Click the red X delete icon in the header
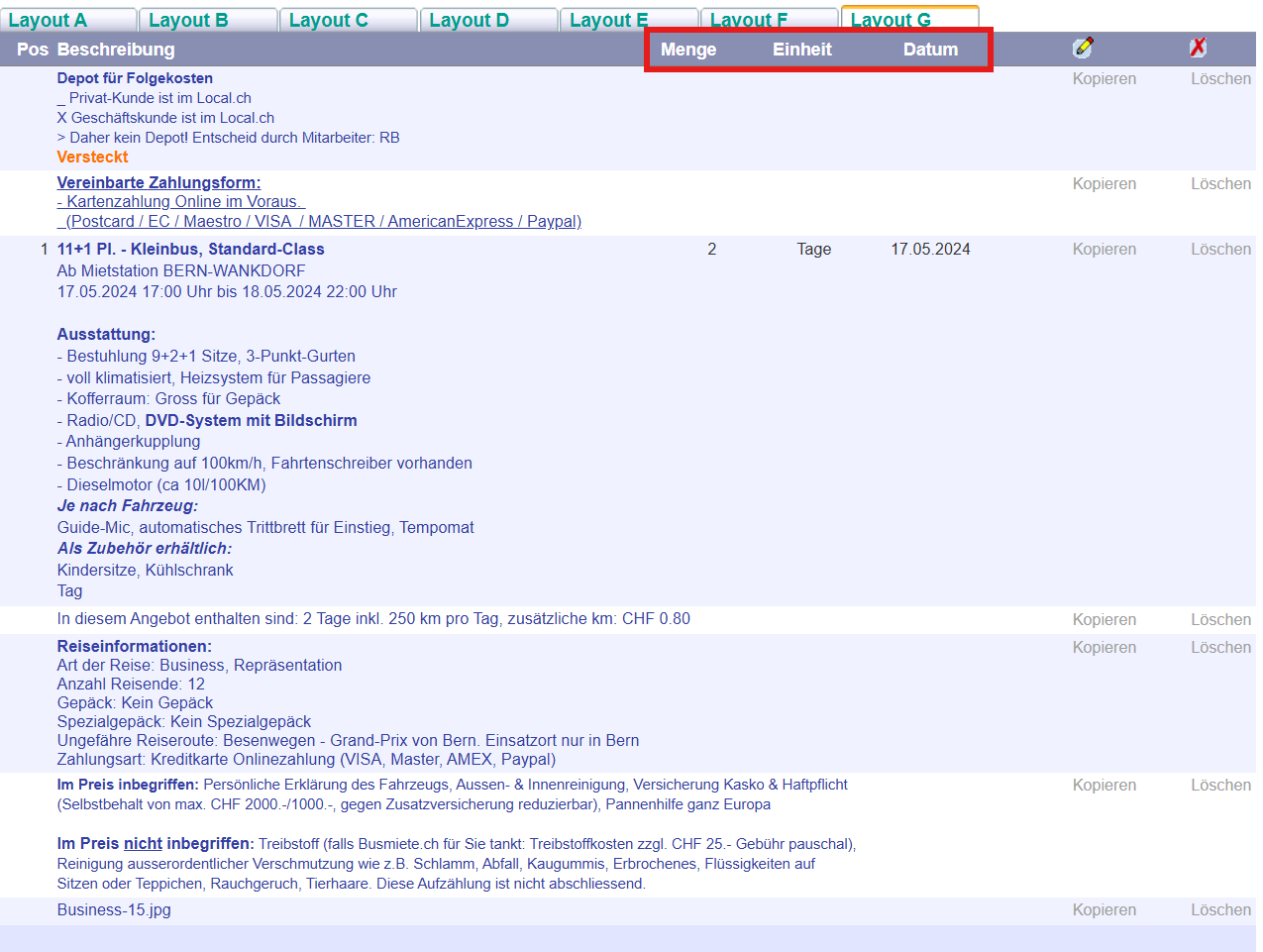This screenshot has width=1263, height=952. pyautogui.click(x=1199, y=48)
